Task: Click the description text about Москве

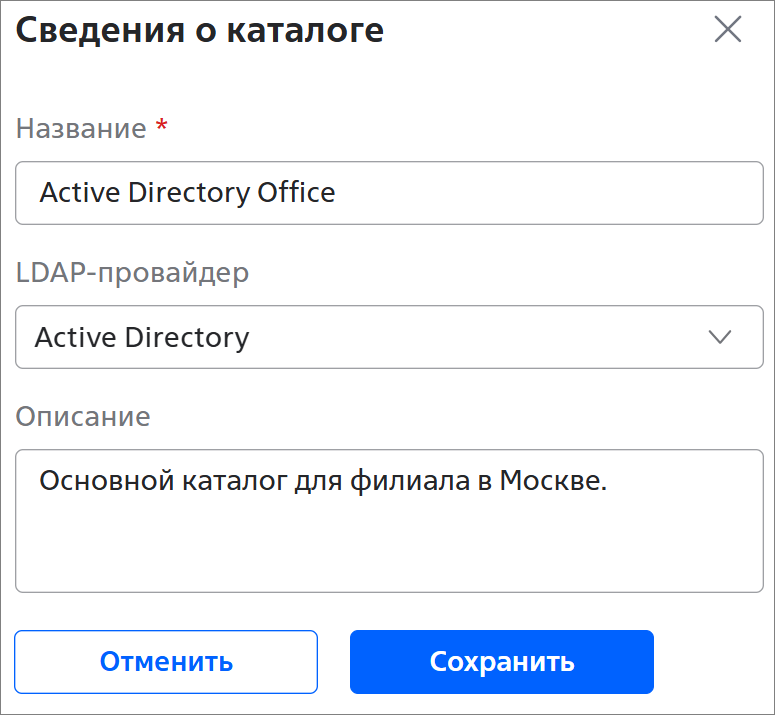Action: pyautogui.click(x=323, y=481)
